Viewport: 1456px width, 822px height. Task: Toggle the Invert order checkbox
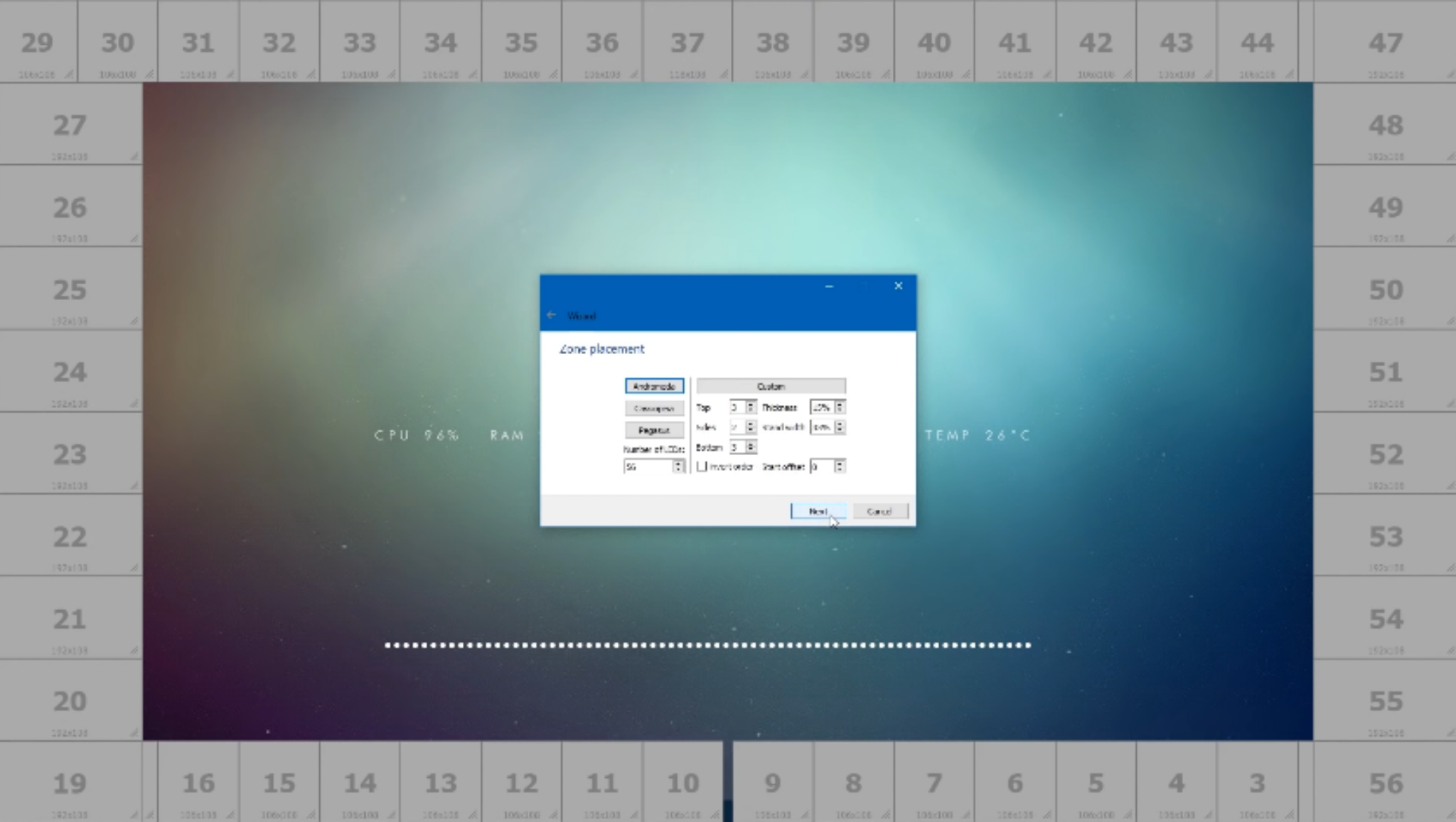pos(702,466)
